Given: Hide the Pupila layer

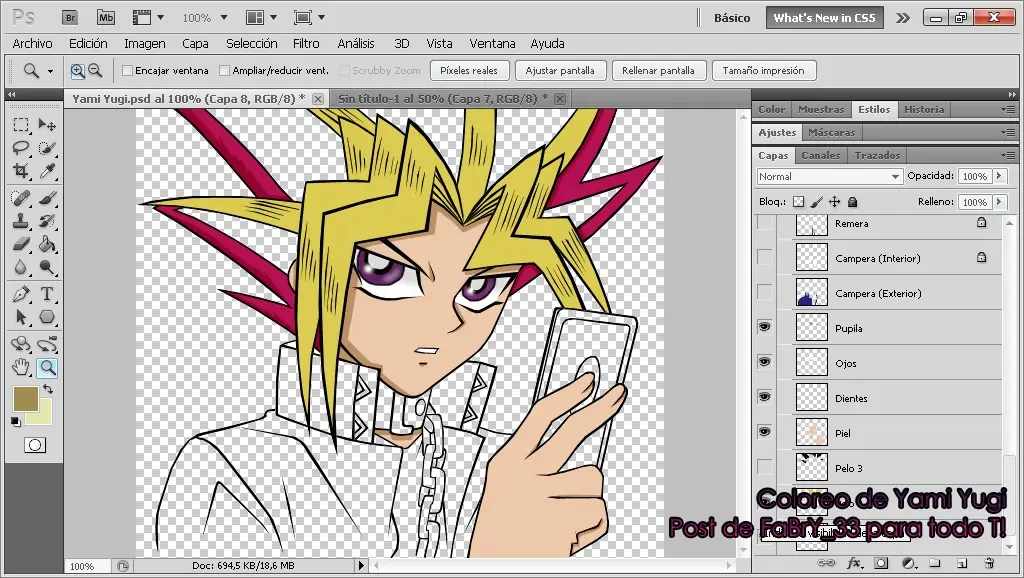Looking at the screenshot, I should [x=765, y=327].
